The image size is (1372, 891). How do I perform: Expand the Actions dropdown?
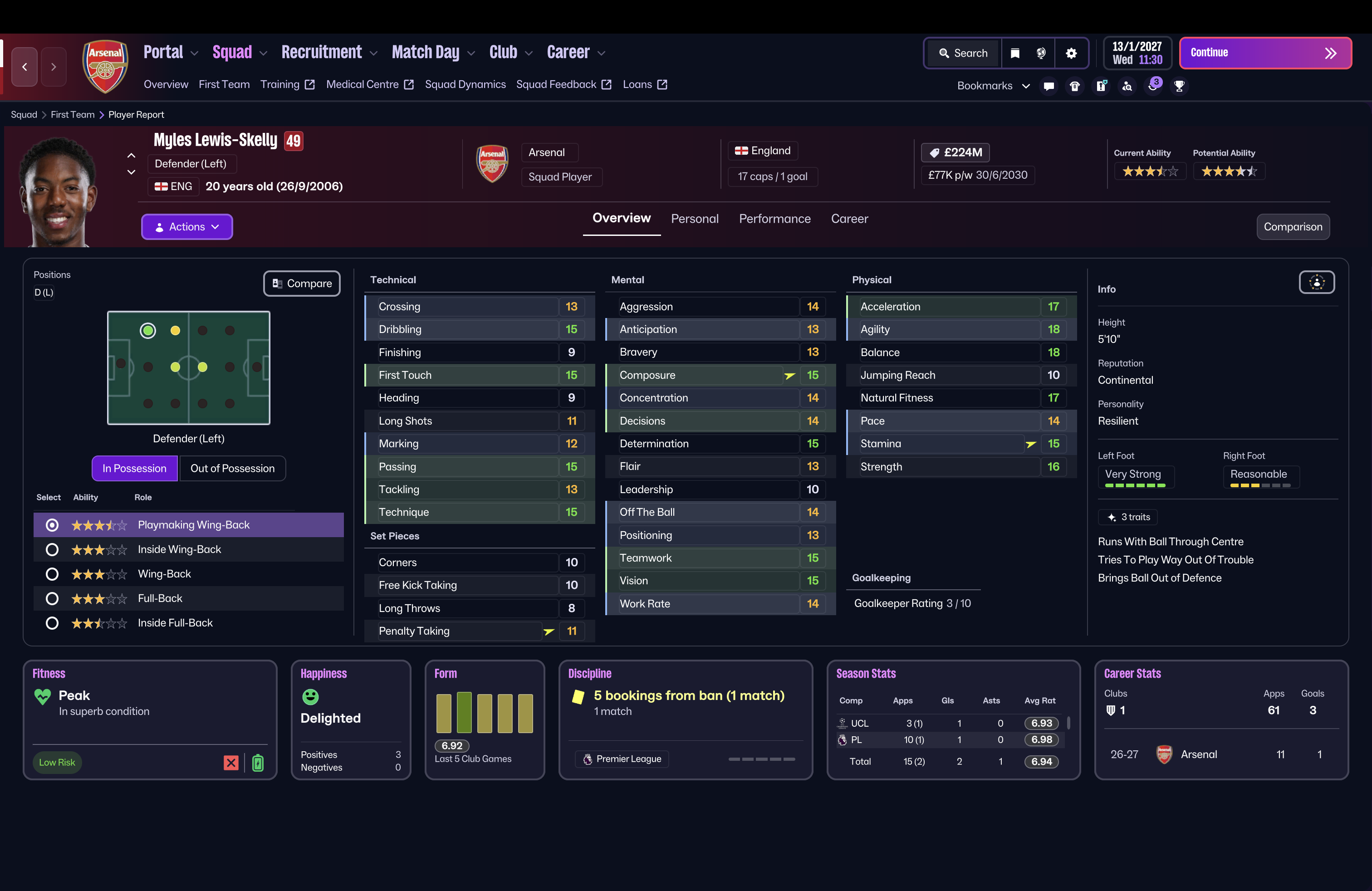[x=187, y=227]
